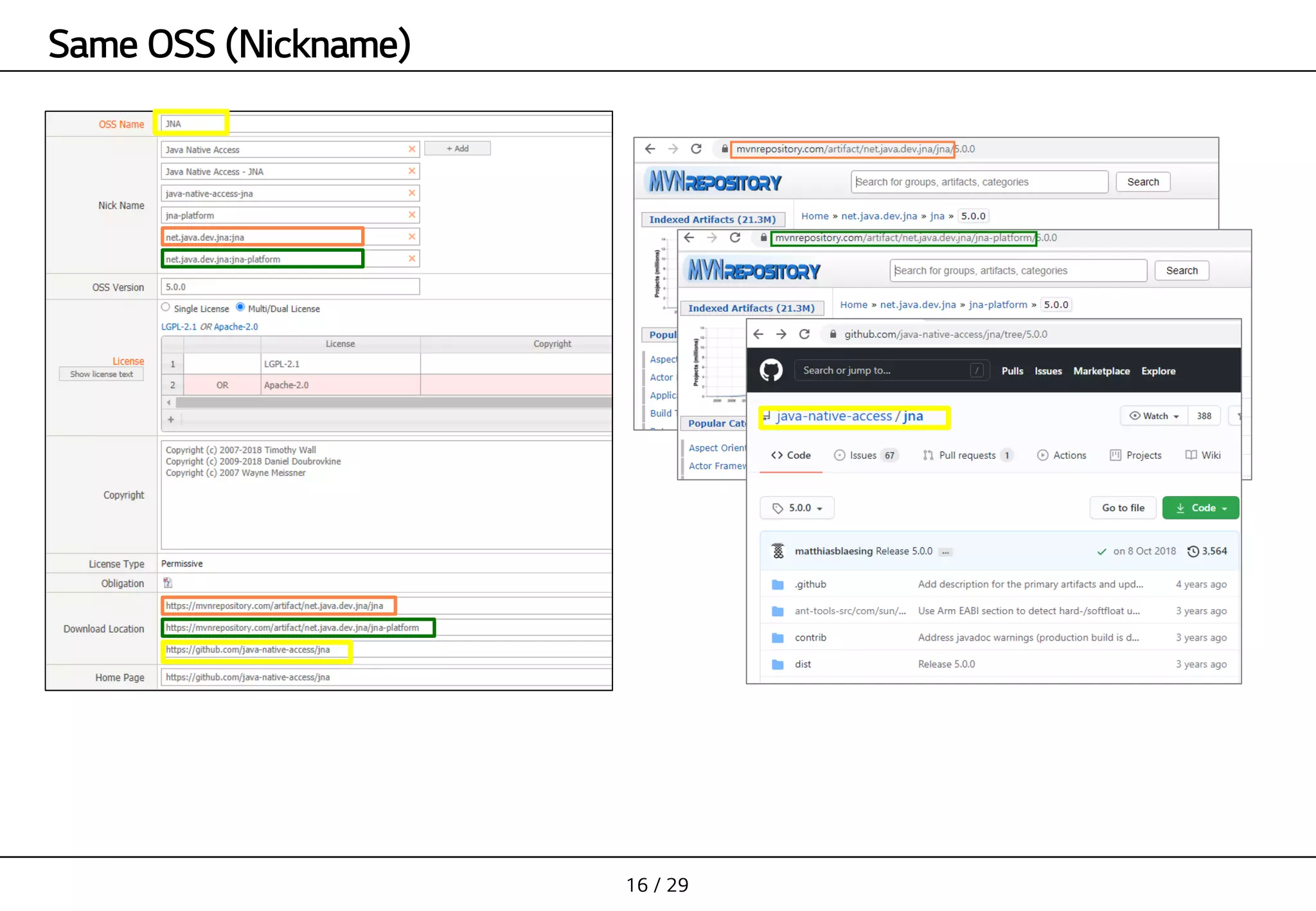Switch to the Issues 67 tab
Image resolution: width=1316 pixels, height=911 pixels.
(x=866, y=455)
